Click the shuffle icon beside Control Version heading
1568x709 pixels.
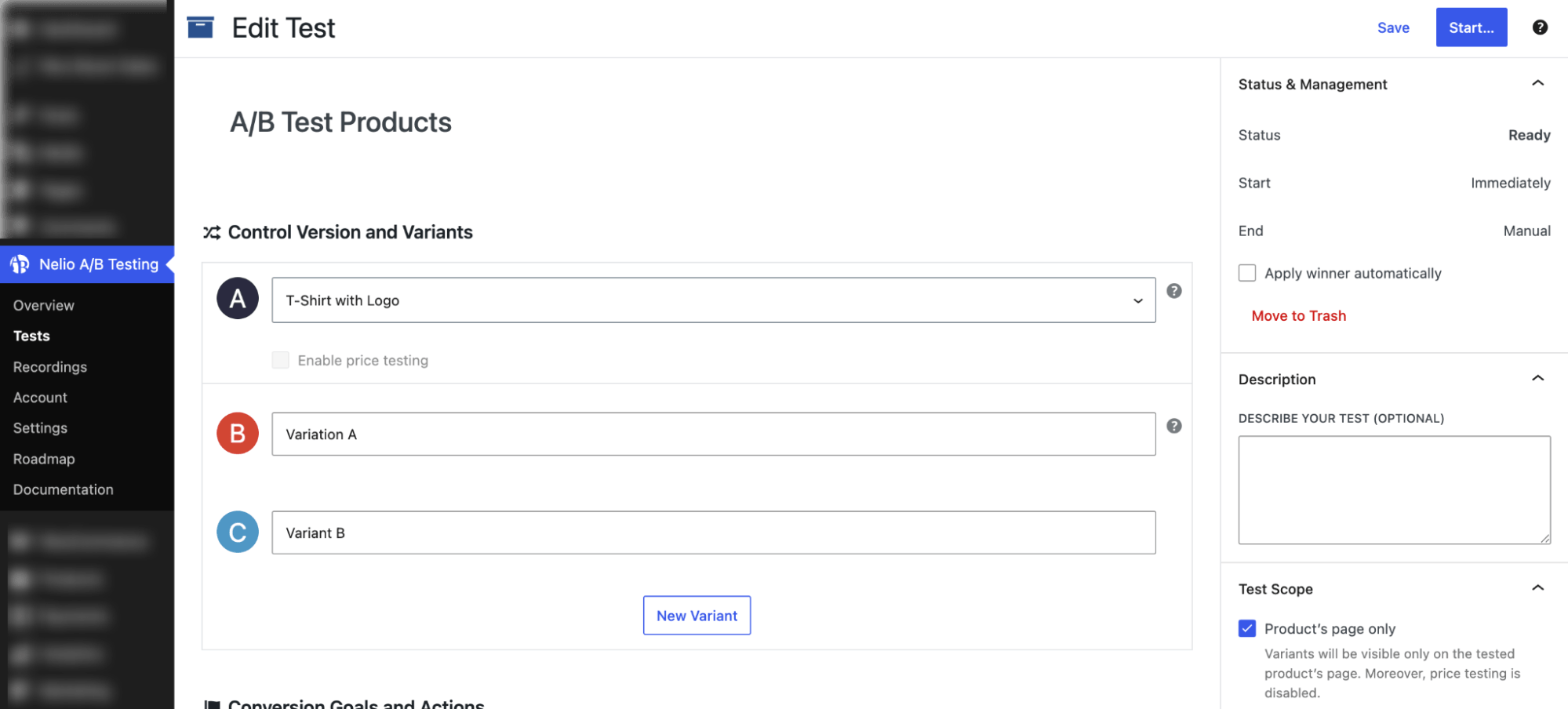point(212,232)
